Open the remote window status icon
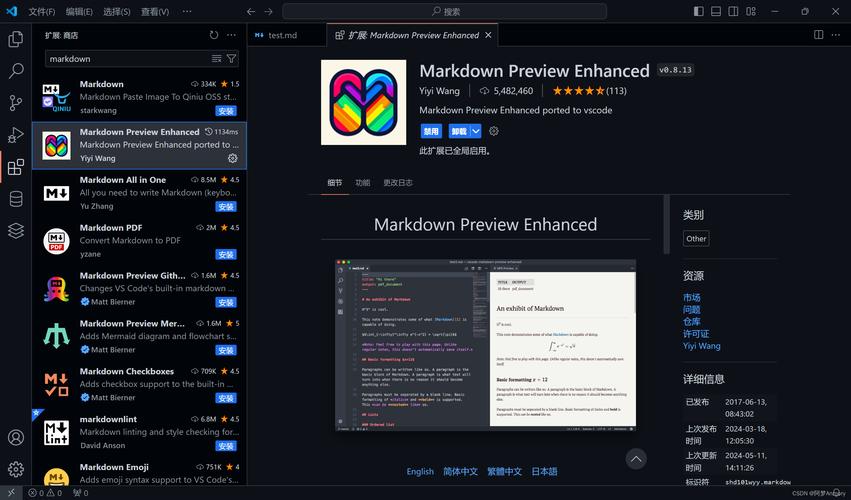 point(11,493)
